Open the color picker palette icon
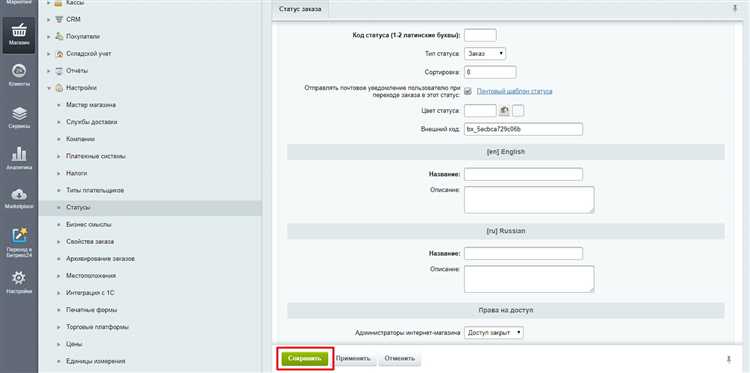Viewport: 750px width, 373px height. click(x=504, y=110)
